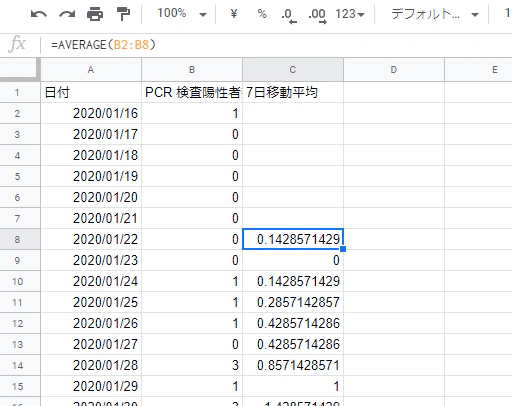Click cell C15 with value 1
Screen dimensions: 512x406
[293, 386]
